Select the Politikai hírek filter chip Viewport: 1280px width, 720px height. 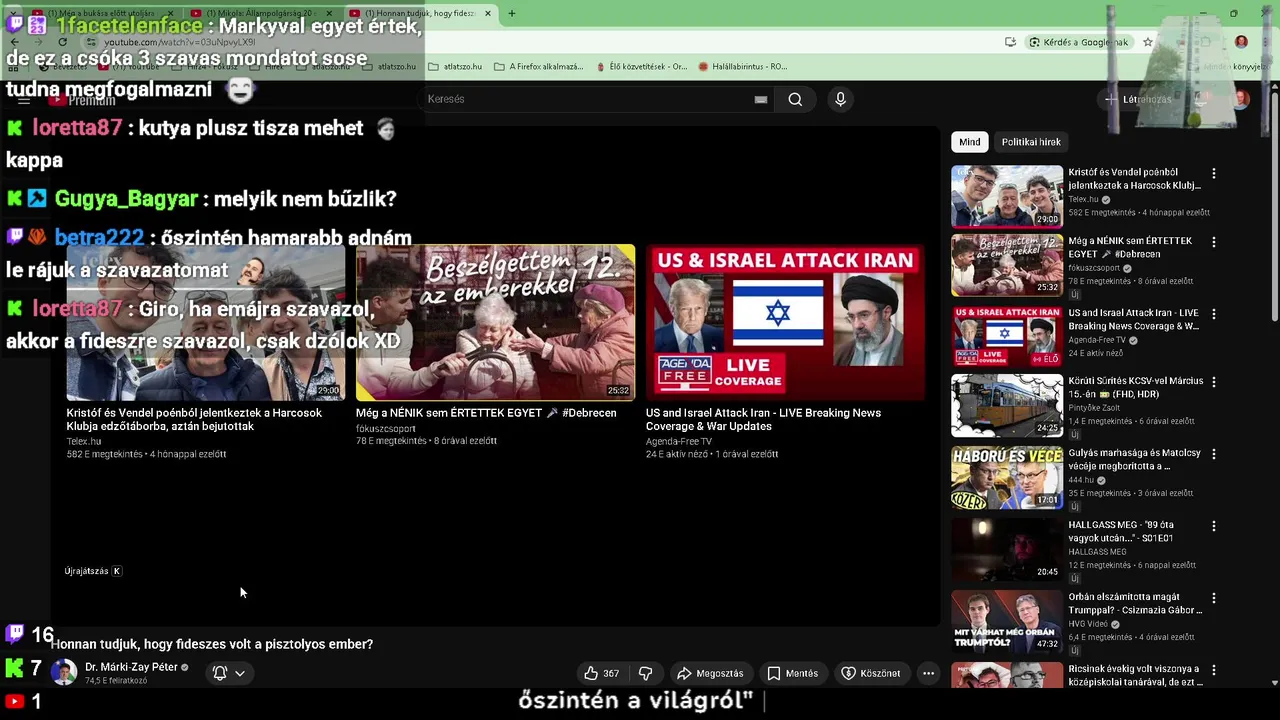tap(1031, 142)
